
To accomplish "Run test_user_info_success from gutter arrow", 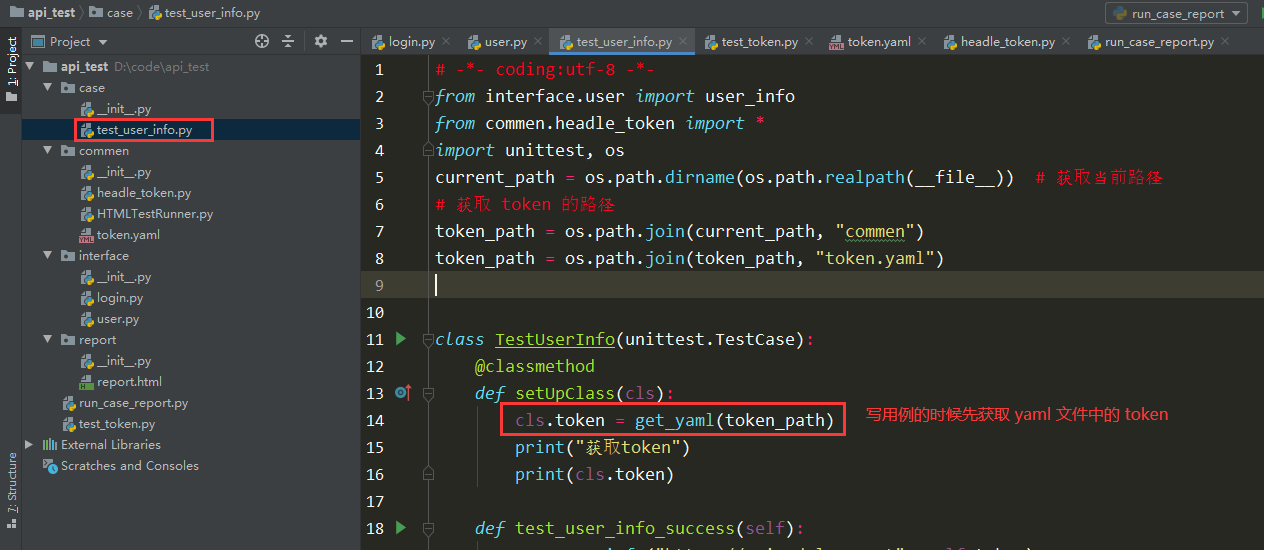I will click(401, 527).
